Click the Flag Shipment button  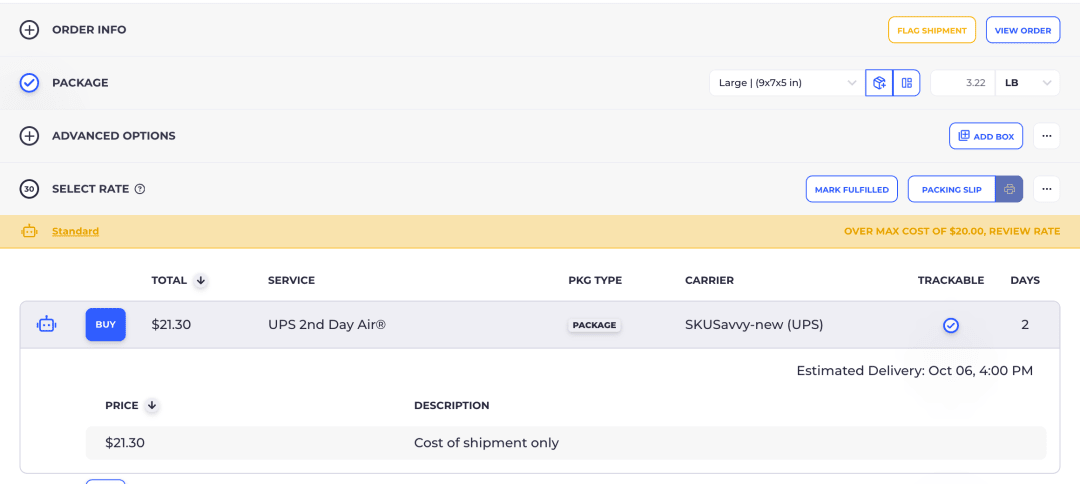coord(932,30)
